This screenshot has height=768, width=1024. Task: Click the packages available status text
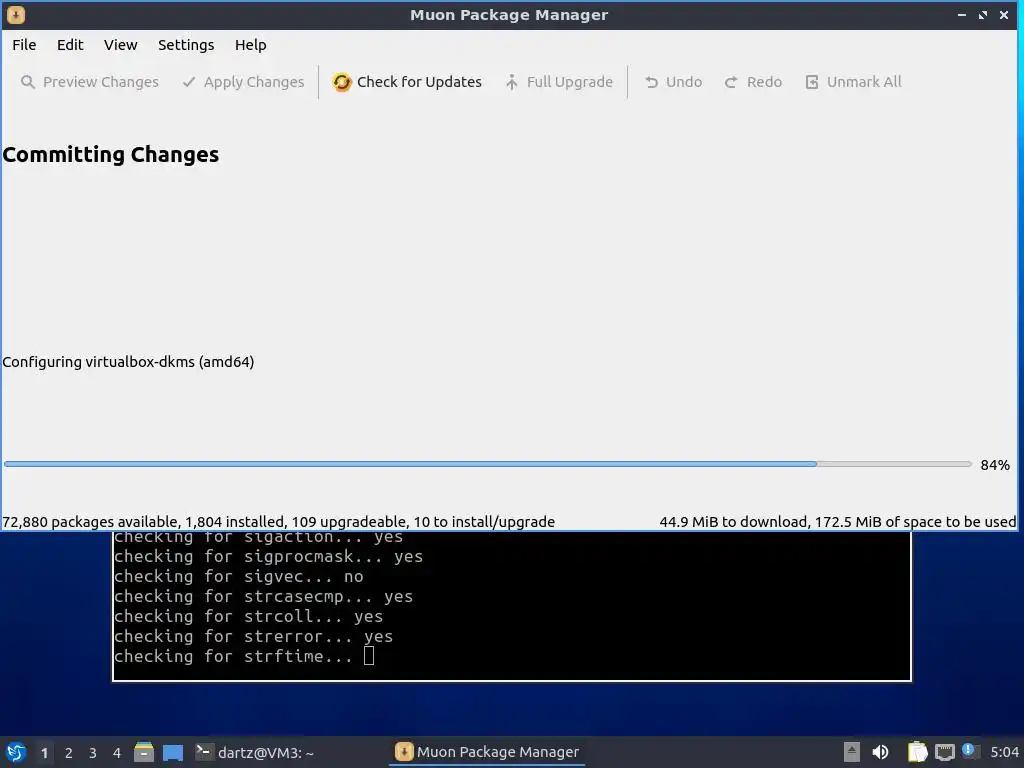279,522
